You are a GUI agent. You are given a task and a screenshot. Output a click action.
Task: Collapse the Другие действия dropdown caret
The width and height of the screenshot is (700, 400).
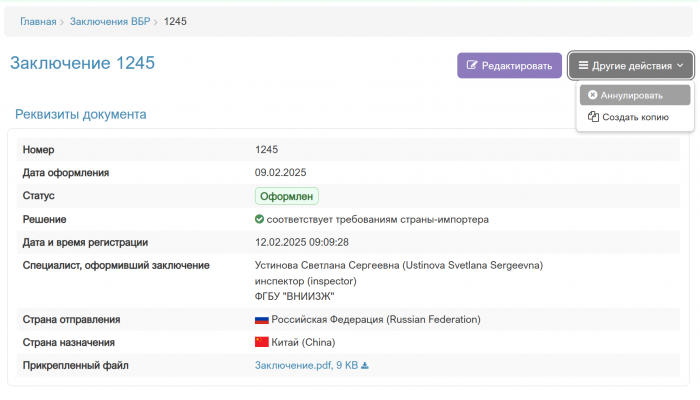[x=680, y=66]
